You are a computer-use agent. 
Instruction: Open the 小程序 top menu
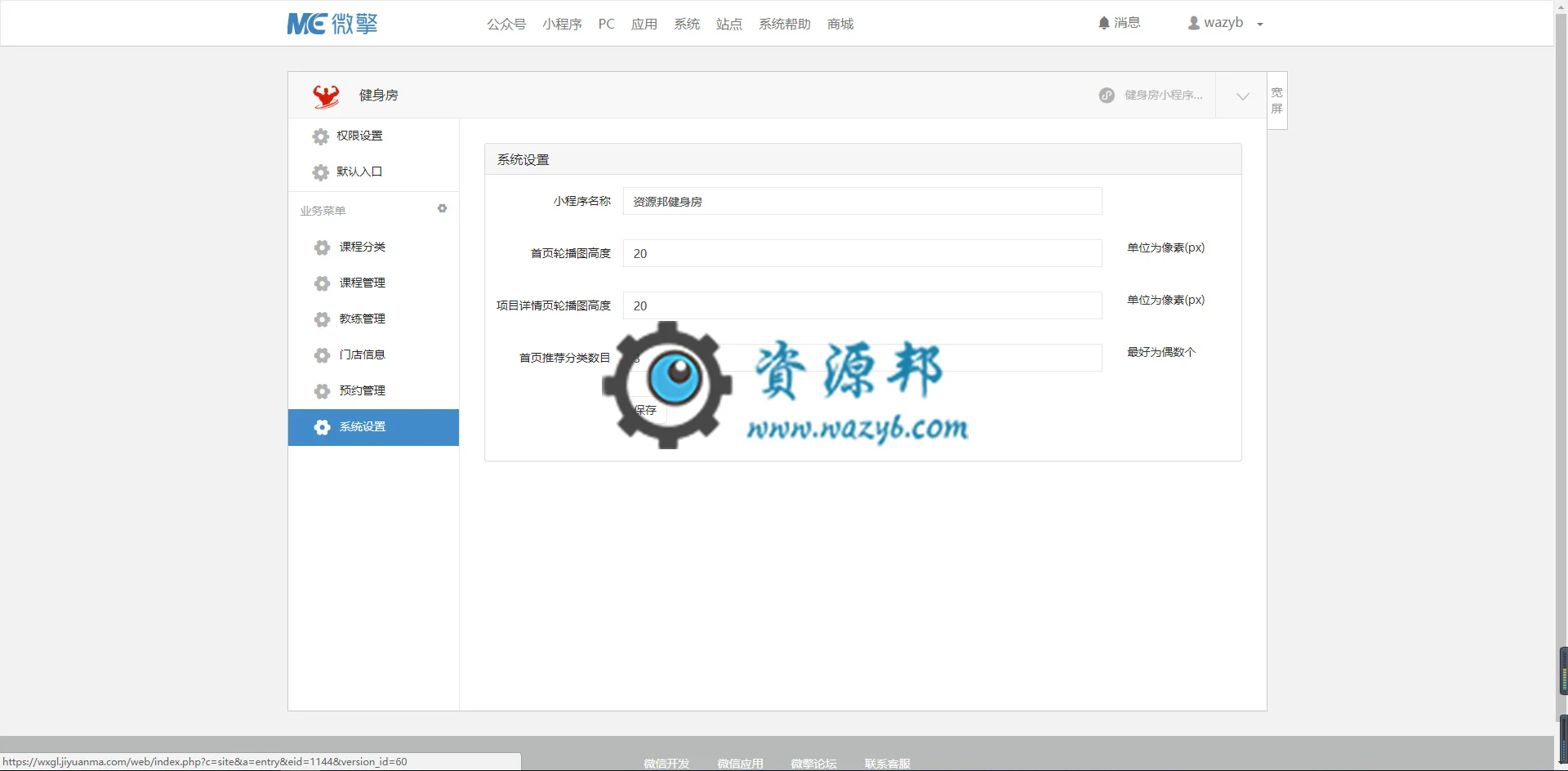pyautogui.click(x=562, y=24)
